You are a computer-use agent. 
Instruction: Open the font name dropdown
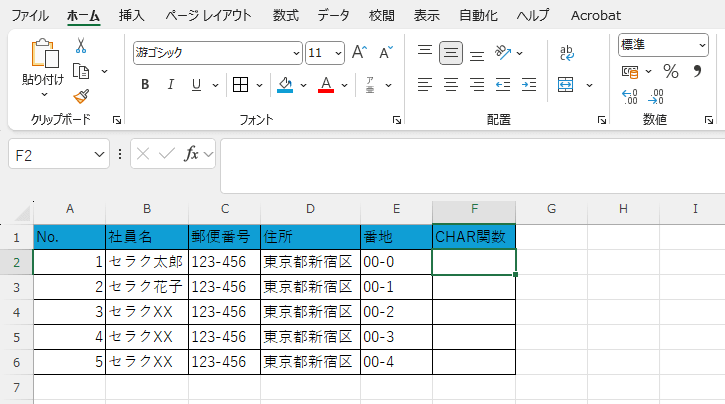(296, 53)
